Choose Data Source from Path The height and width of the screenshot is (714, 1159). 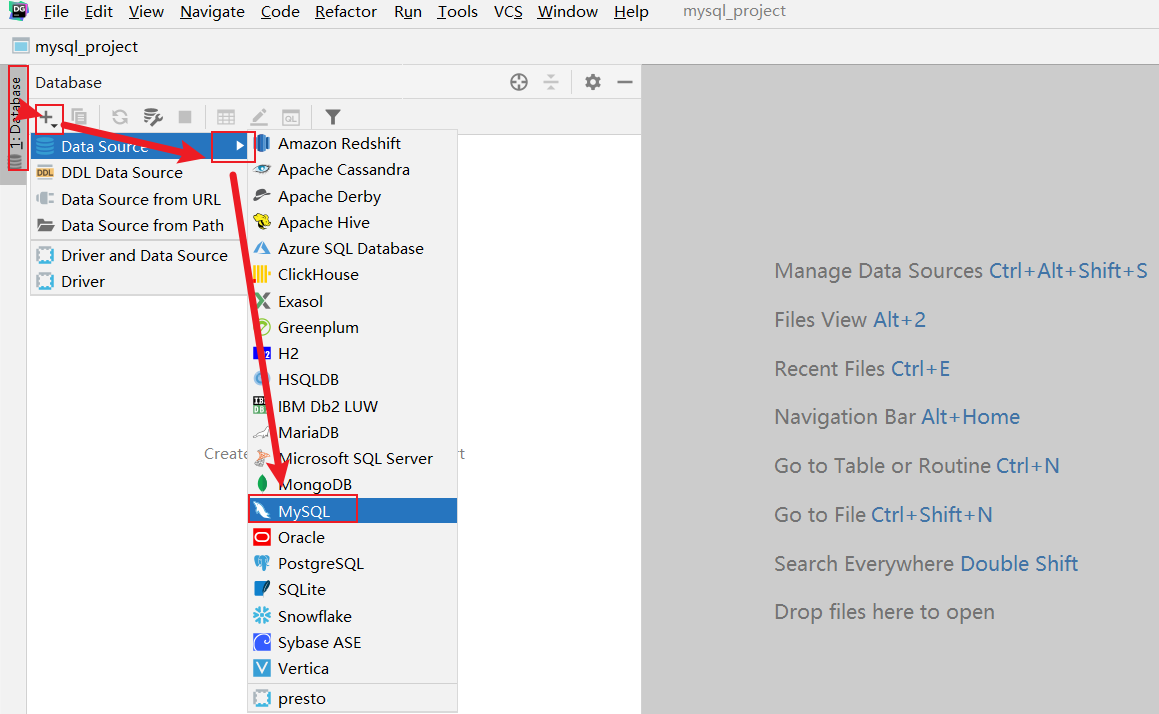(140, 225)
